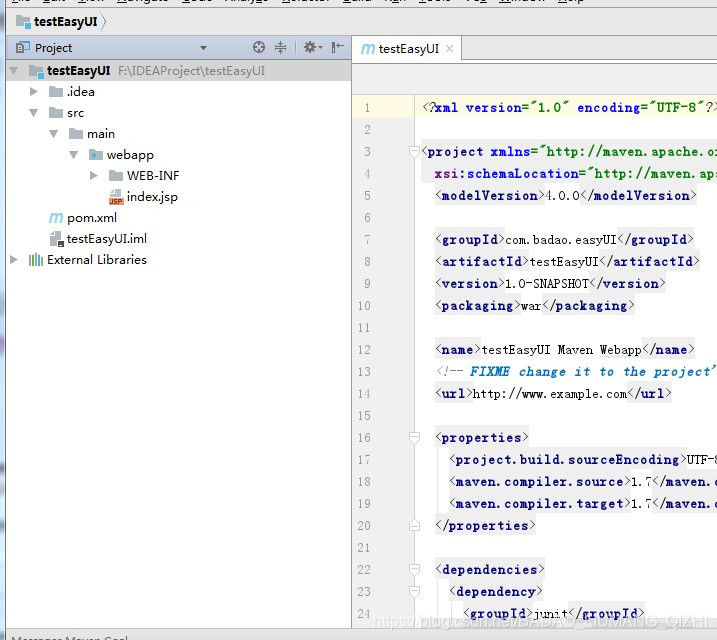Open the Project panel gear settings
The image size is (717, 640).
pyautogui.click(x=313, y=47)
